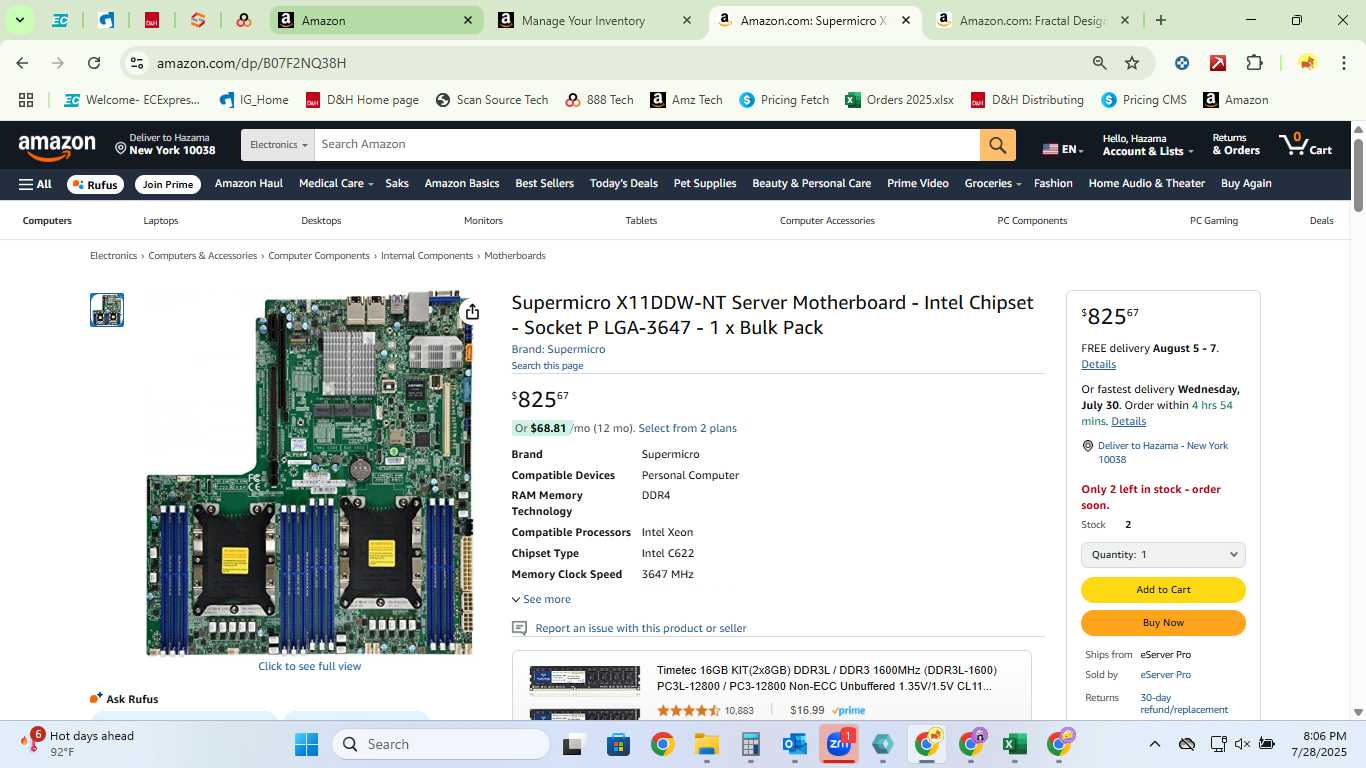This screenshot has width=1366, height=768.
Task: Reload the page with refresh icon
Action: point(94,63)
